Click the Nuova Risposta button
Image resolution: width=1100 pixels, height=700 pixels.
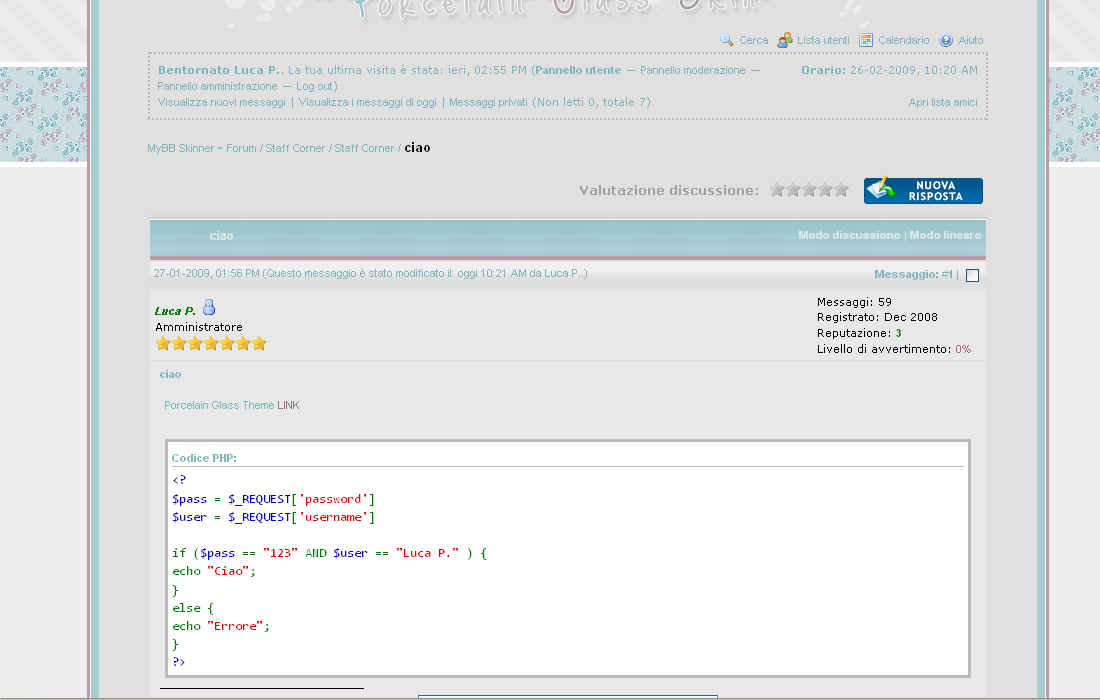[x=923, y=191]
